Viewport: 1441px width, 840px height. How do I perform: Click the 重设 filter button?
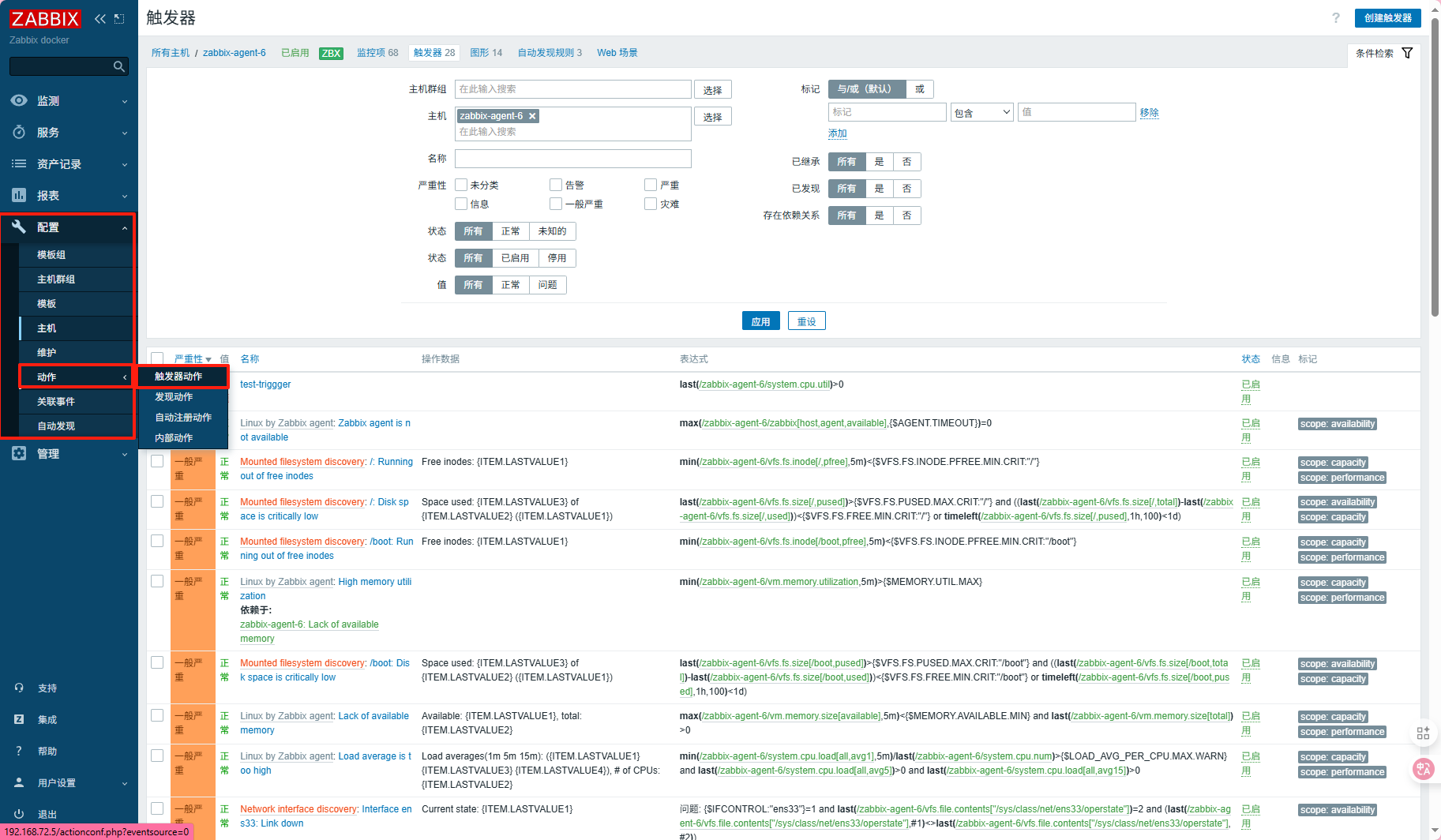(x=806, y=321)
